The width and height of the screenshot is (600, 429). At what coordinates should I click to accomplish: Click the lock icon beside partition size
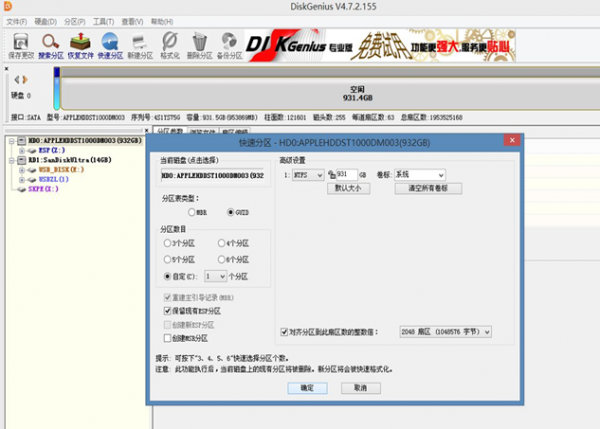pos(332,175)
